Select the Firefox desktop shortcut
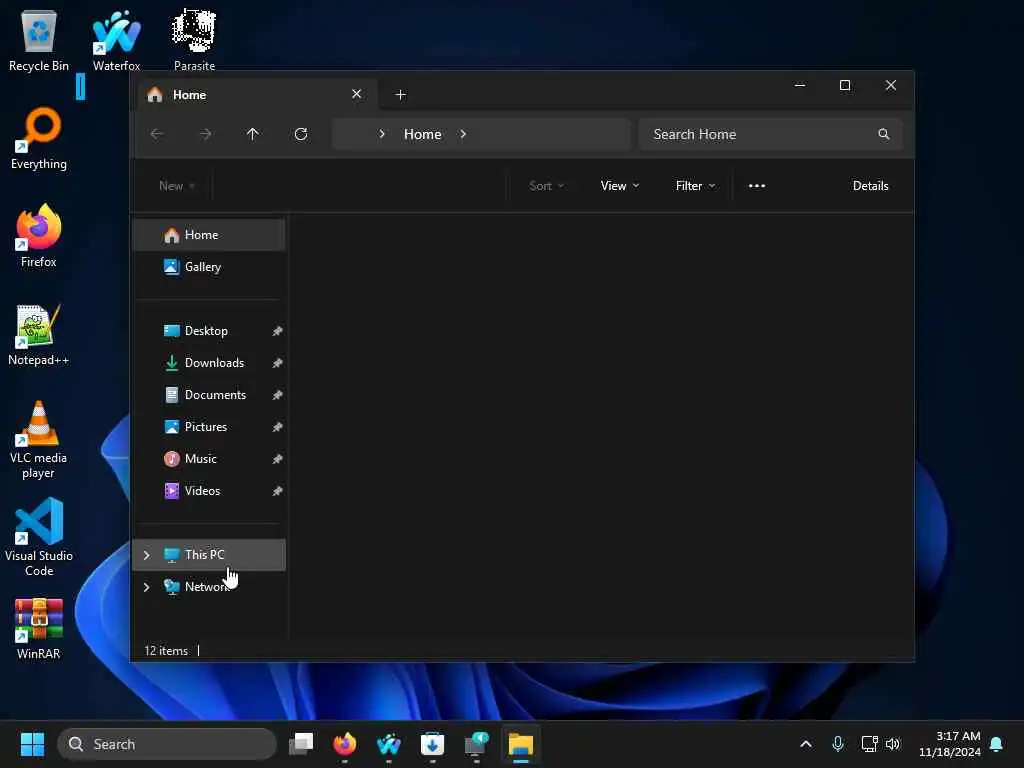 pyautogui.click(x=39, y=236)
